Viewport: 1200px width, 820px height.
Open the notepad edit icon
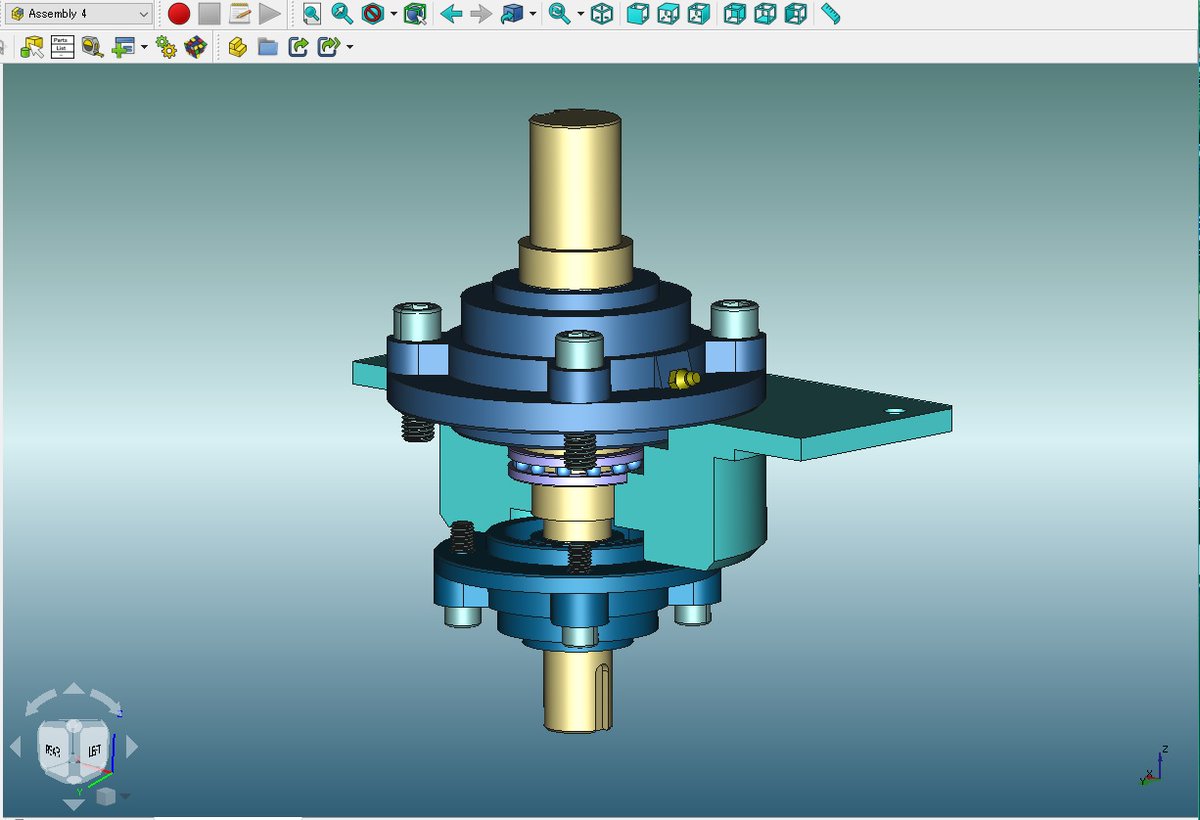tap(240, 14)
